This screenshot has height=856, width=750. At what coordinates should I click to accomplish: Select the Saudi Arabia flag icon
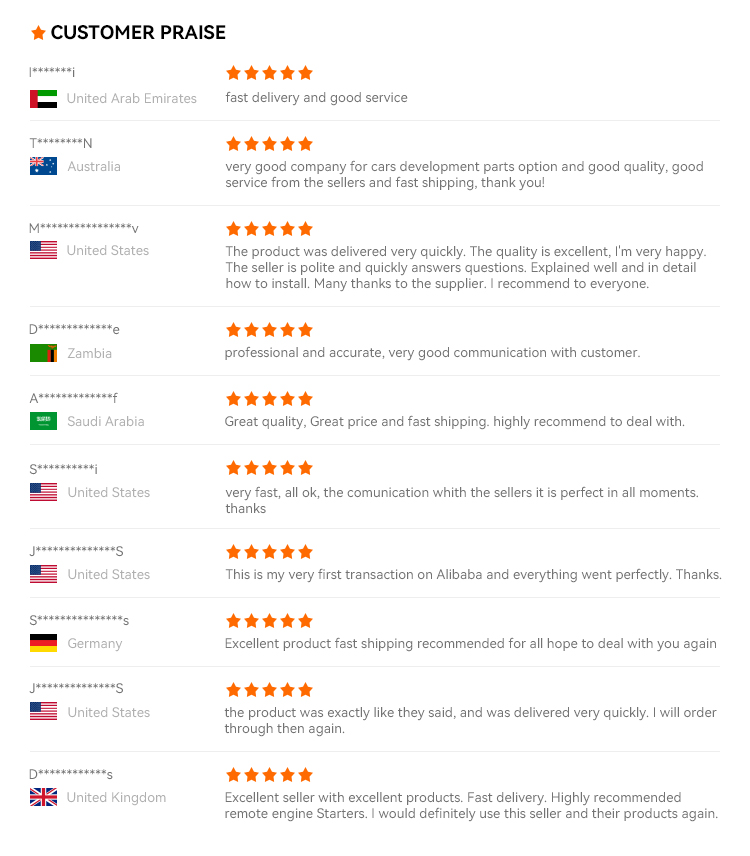coord(43,421)
